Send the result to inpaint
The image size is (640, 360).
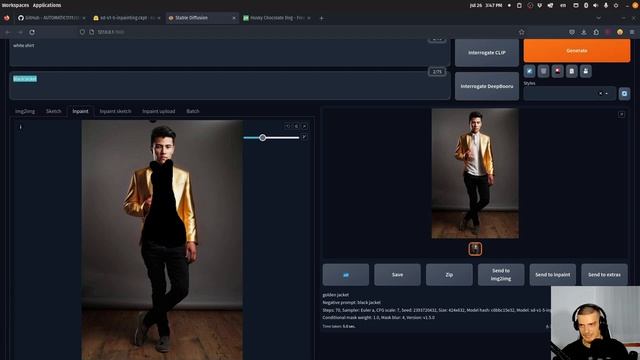tap(553, 275)
